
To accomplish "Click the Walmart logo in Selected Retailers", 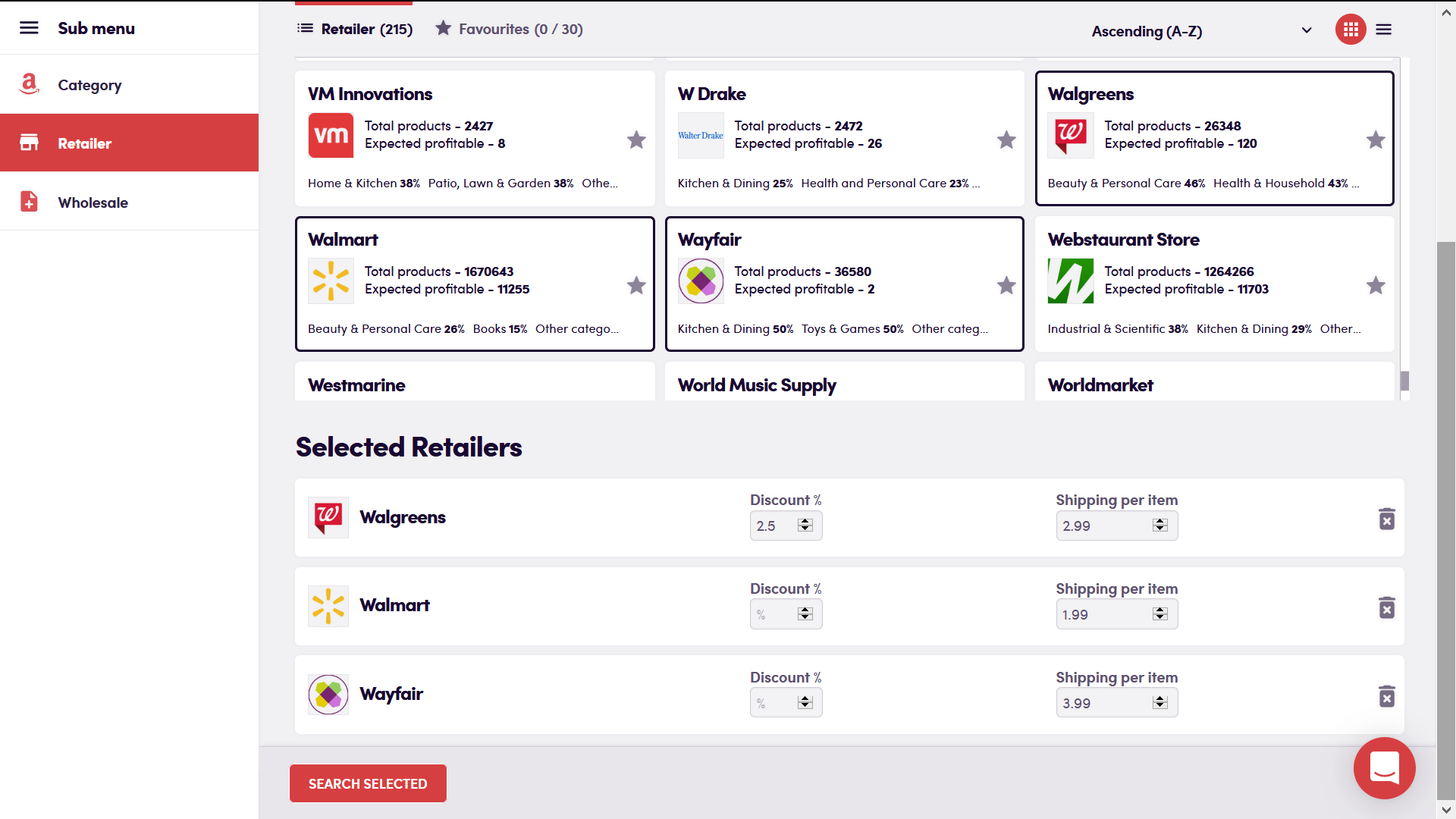I will (x=328, y=606).
